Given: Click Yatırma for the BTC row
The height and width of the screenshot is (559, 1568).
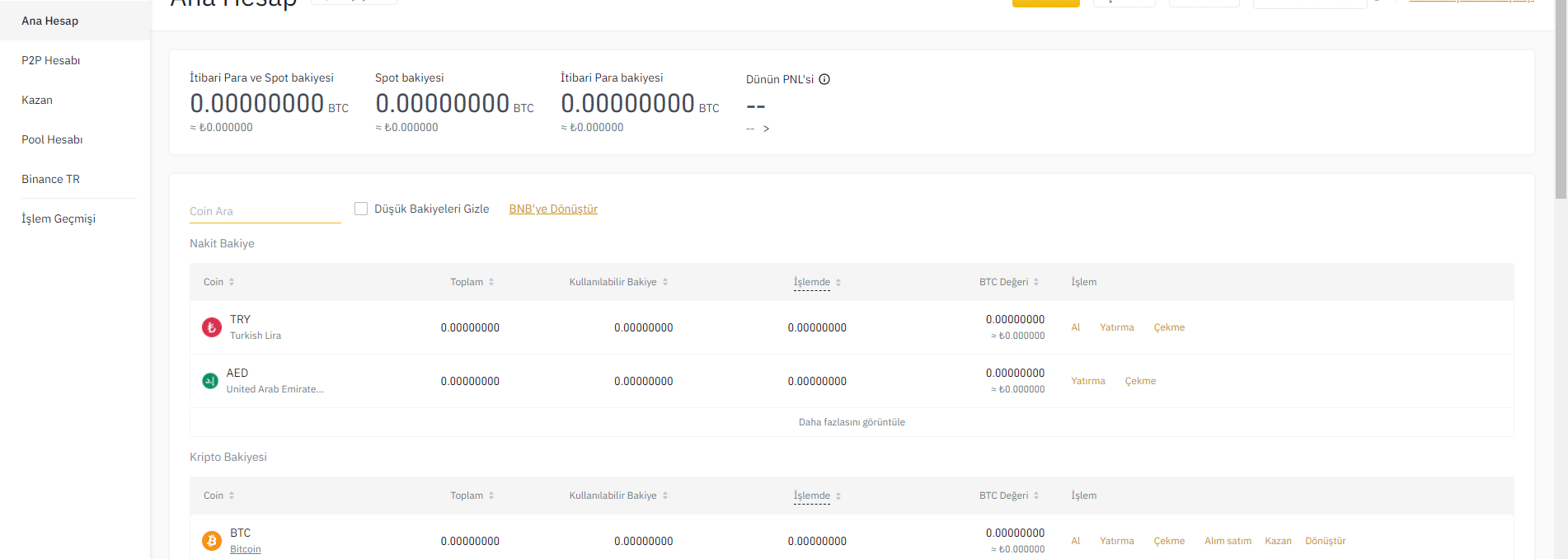Looking at the screenshot, I should coord(1117,541).
